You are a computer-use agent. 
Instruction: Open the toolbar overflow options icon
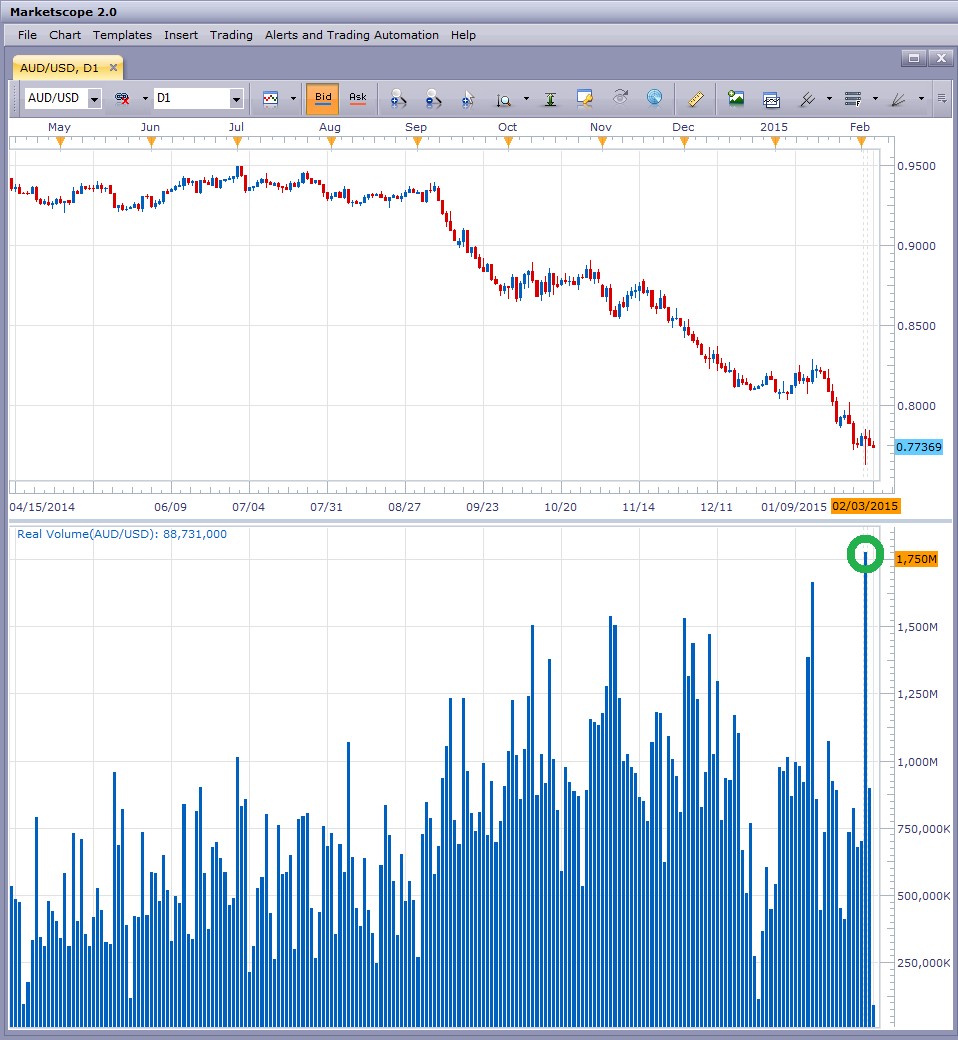tap(942, 98)
